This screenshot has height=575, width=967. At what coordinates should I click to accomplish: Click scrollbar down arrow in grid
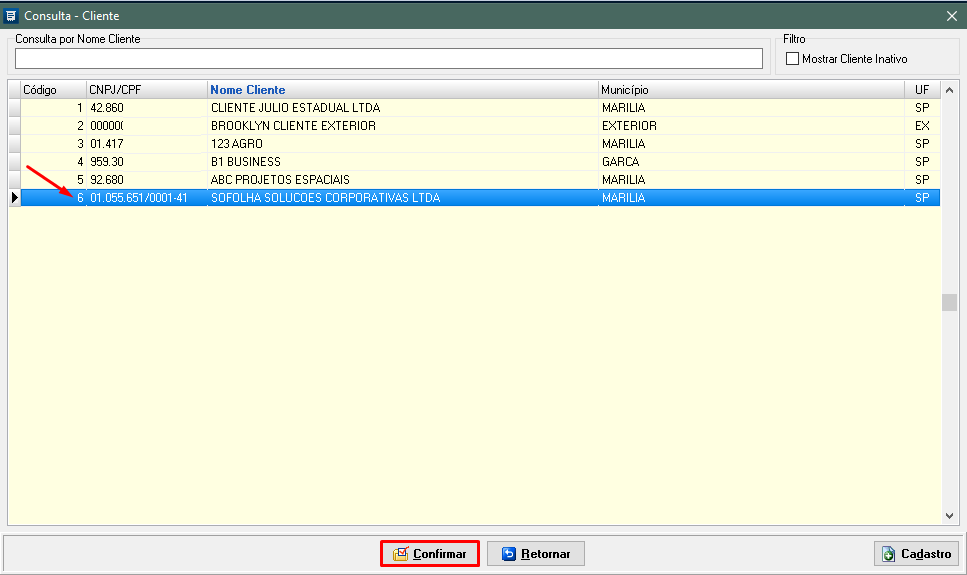[950, 515]
